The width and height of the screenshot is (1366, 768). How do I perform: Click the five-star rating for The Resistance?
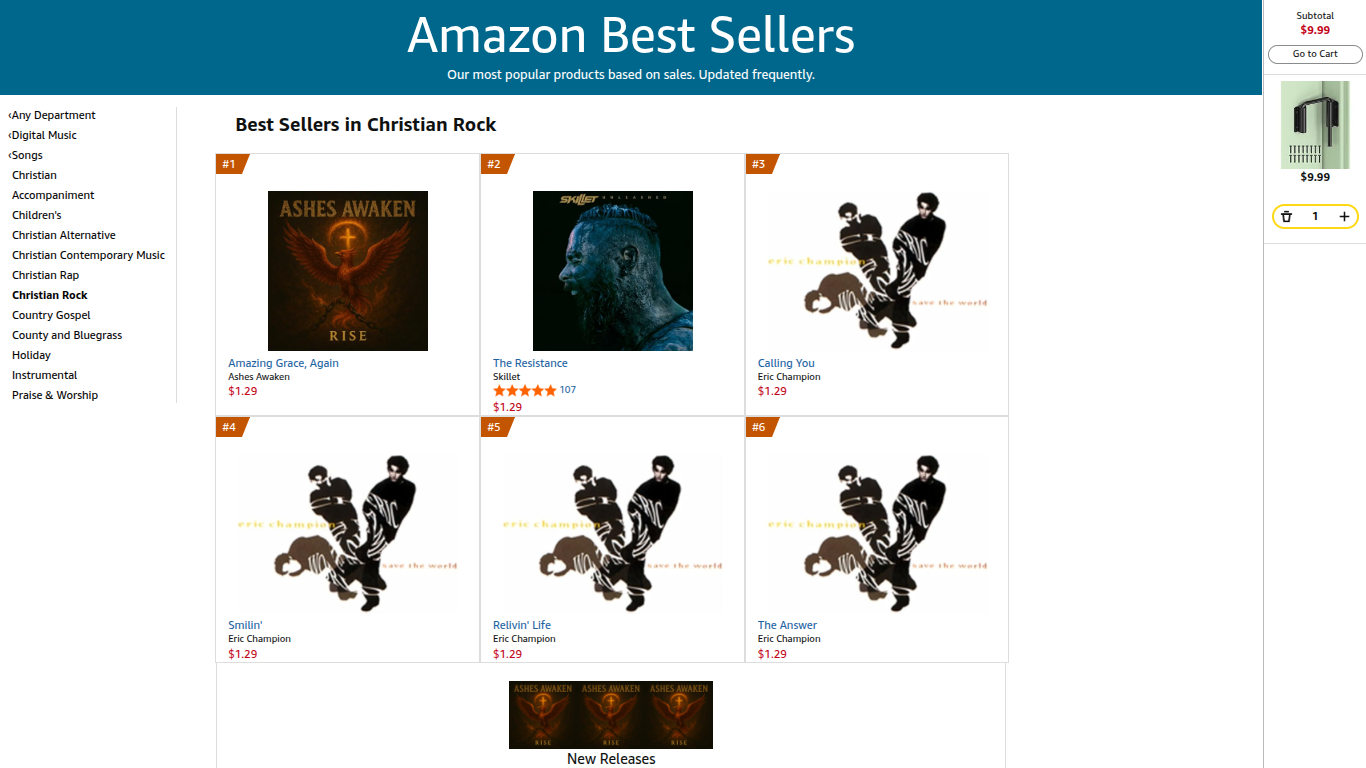tap(525, 391)
